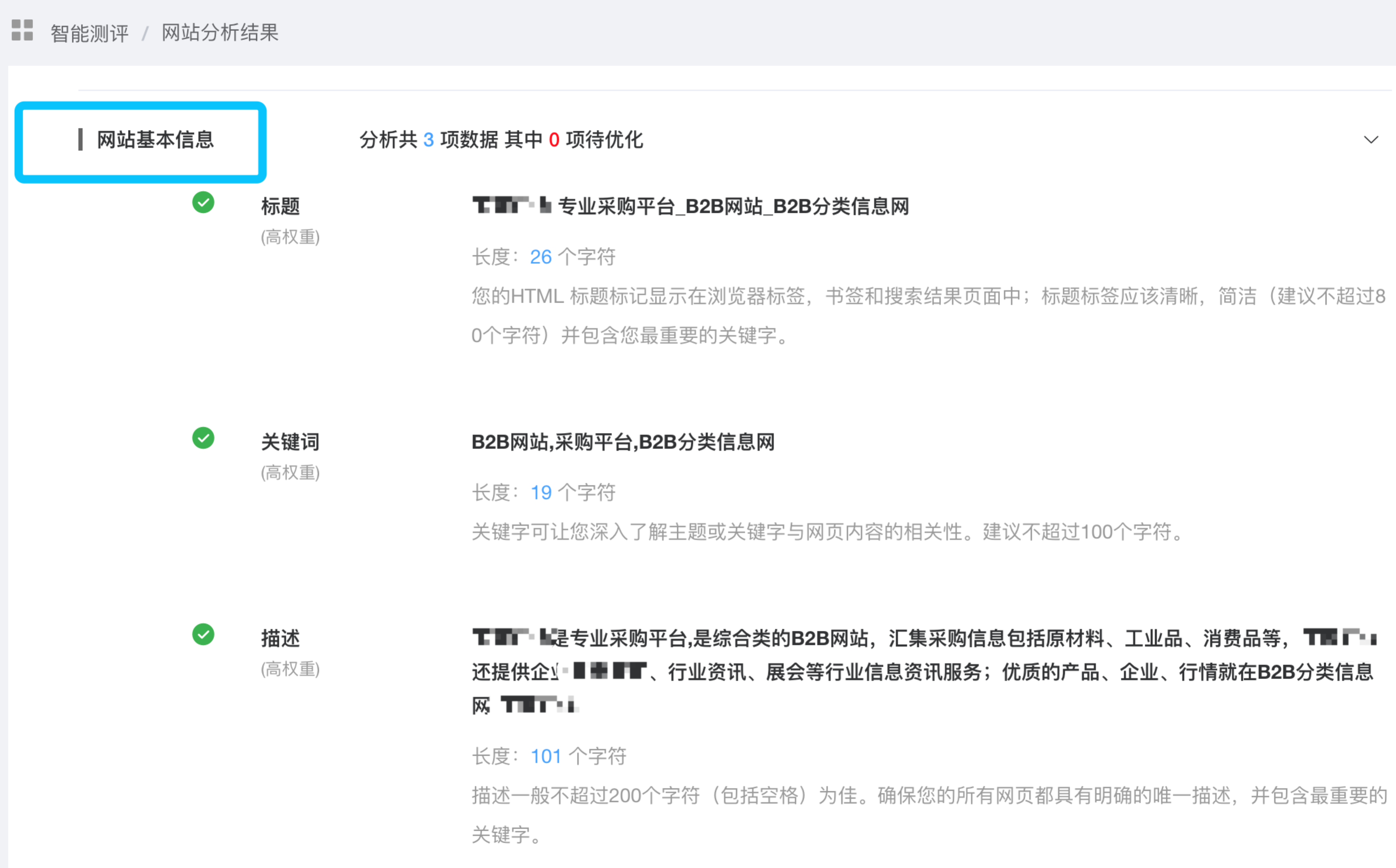Click the green check icon beside 标题

pyautogui.click(x=203, y=202)
